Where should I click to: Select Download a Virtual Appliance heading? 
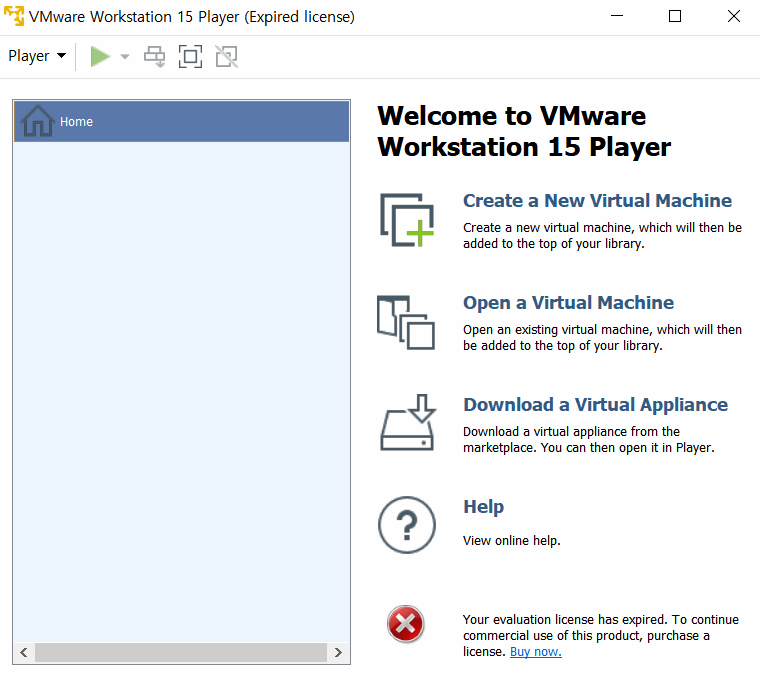595,405
